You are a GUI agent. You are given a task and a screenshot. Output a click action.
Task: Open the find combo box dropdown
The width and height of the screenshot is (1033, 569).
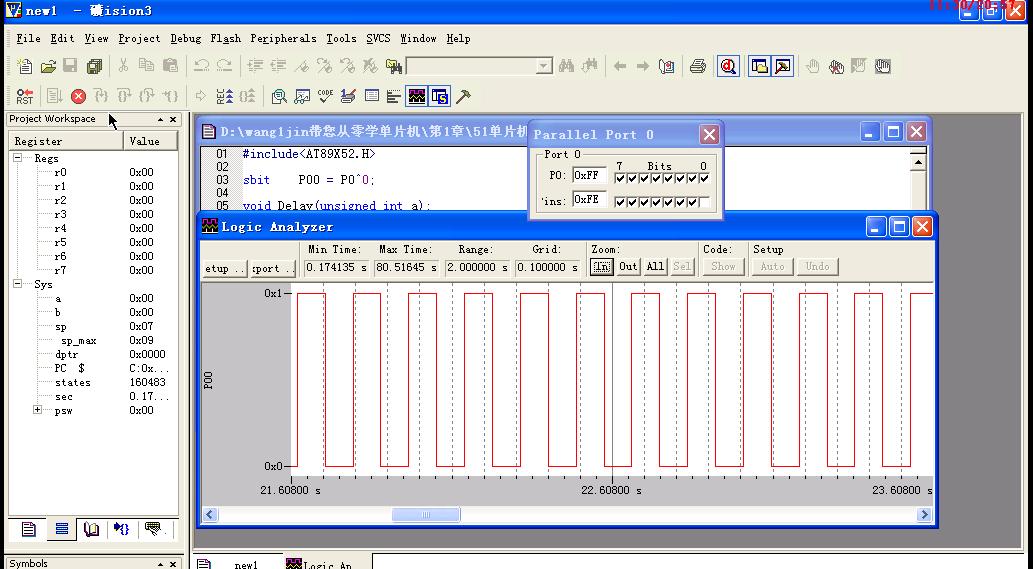(x=544, y=66)
